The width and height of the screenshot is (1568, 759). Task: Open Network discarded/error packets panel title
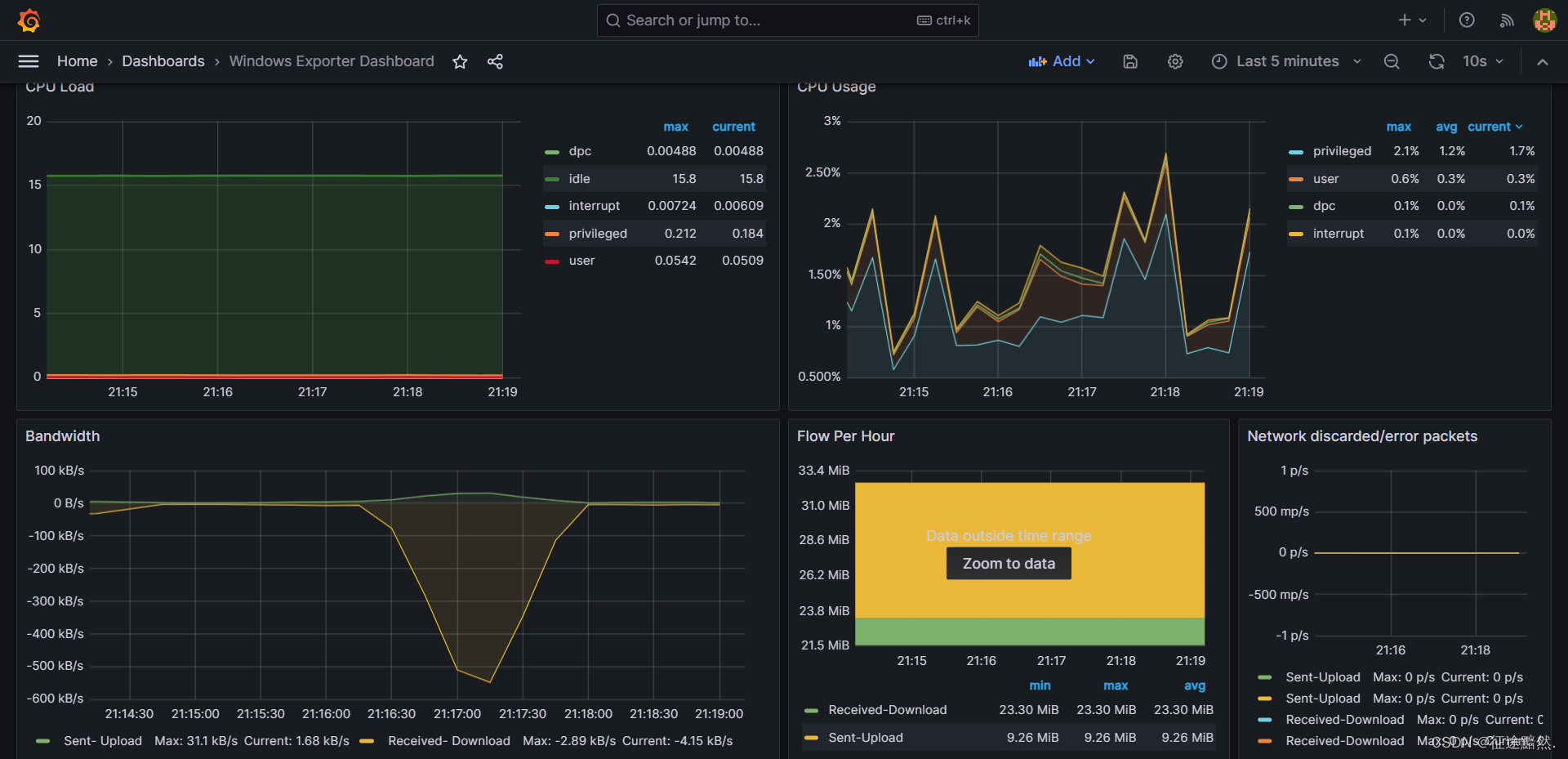1362,436
